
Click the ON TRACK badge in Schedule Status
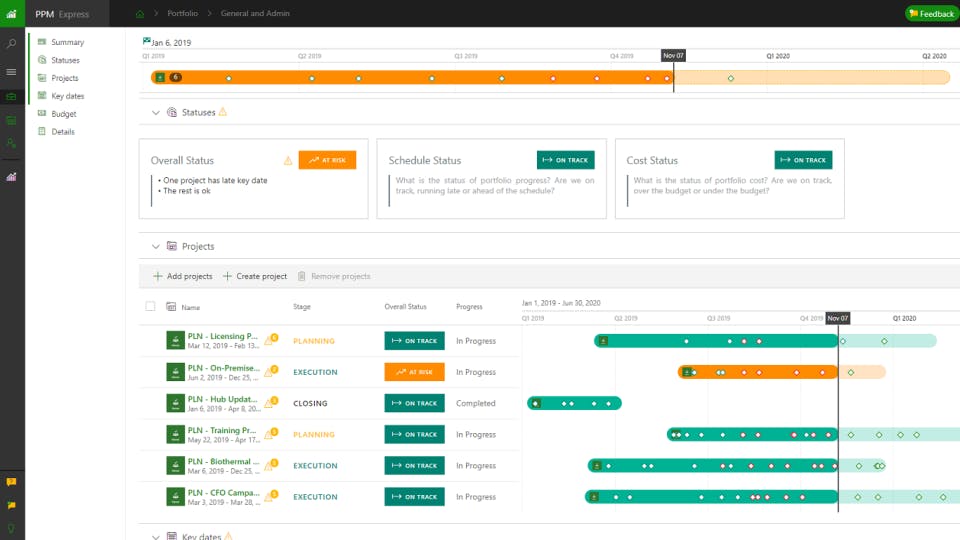(x=566, y=160)
